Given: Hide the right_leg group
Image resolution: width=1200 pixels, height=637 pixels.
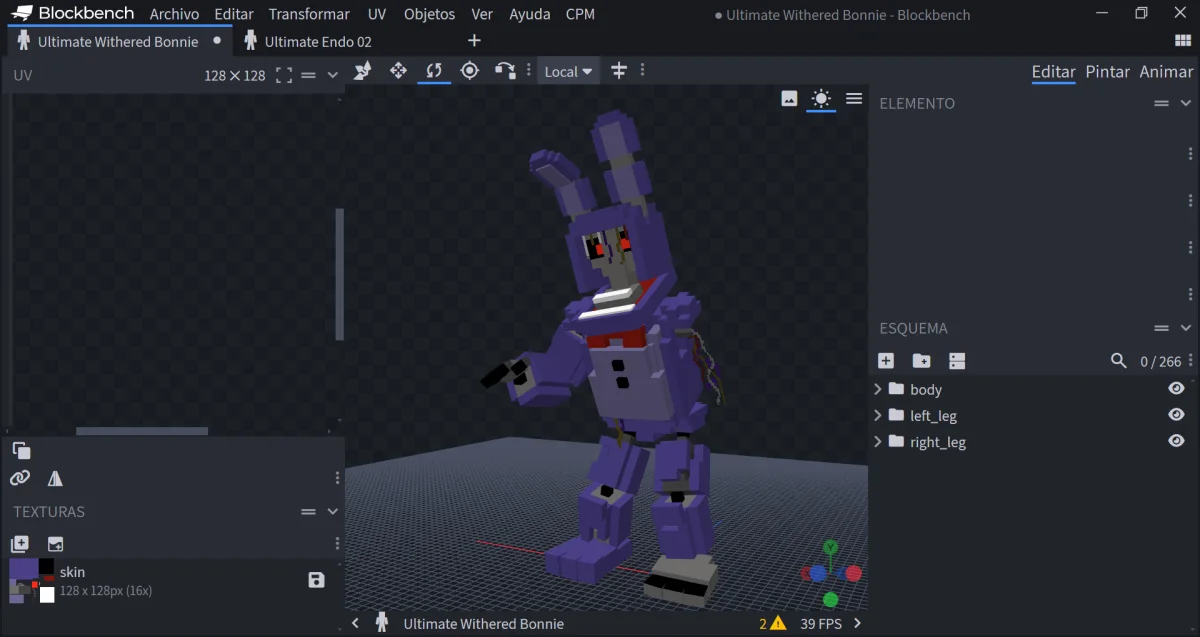Looking at the screenshot, I should click(1176, 441).
